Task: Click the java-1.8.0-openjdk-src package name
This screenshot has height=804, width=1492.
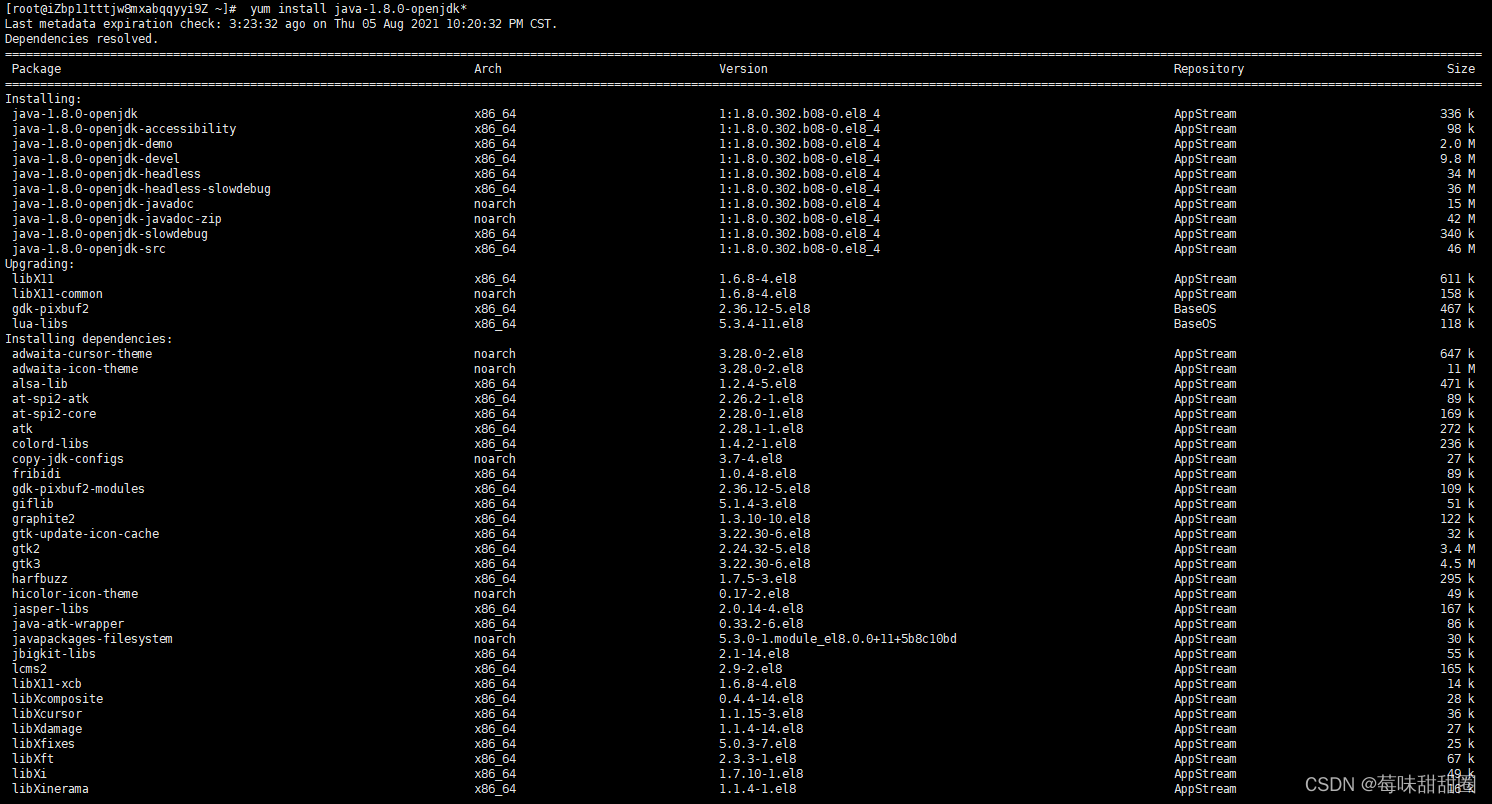Action: click(89, 249)
